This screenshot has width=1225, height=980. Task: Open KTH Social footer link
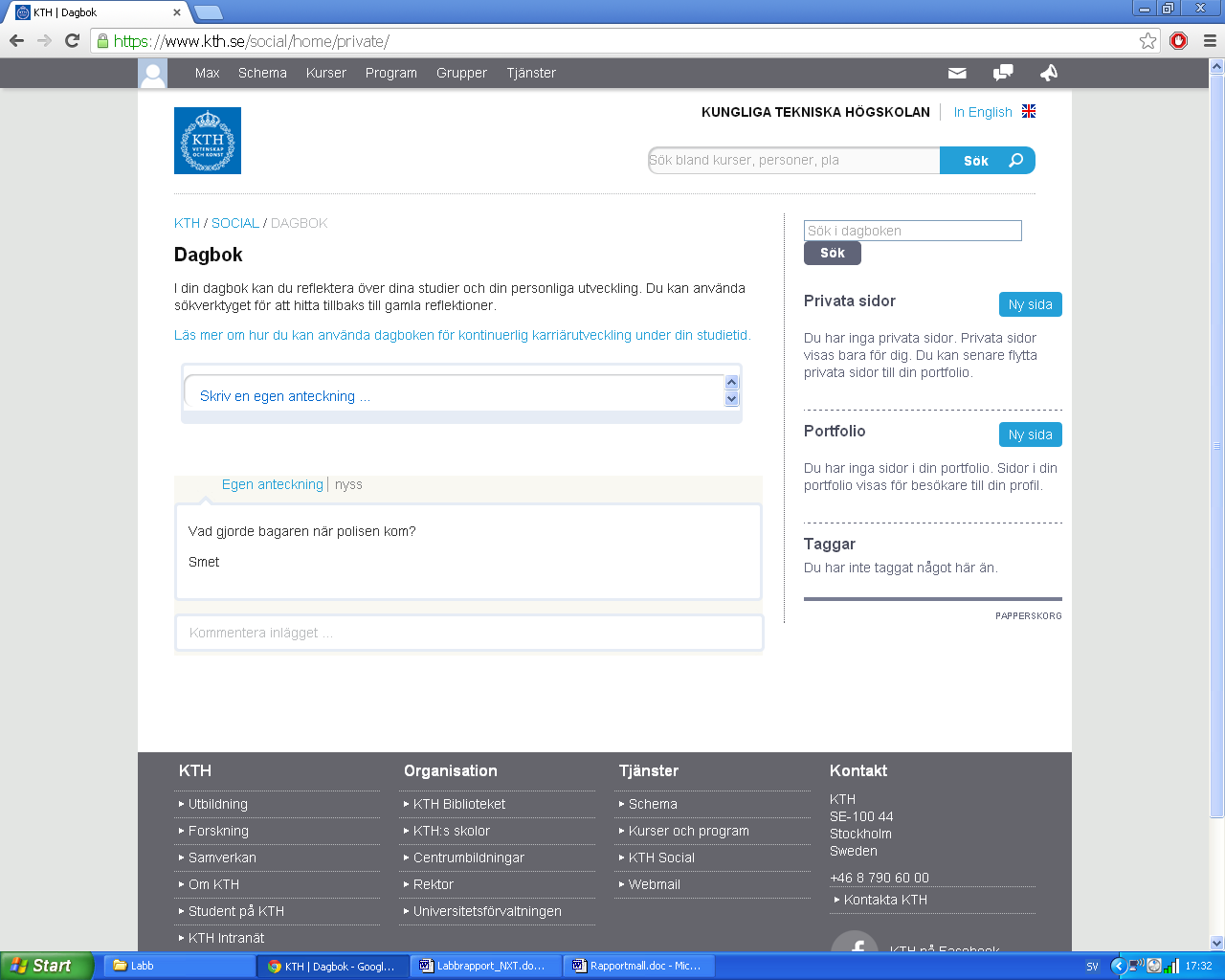(x=661, y=857)
